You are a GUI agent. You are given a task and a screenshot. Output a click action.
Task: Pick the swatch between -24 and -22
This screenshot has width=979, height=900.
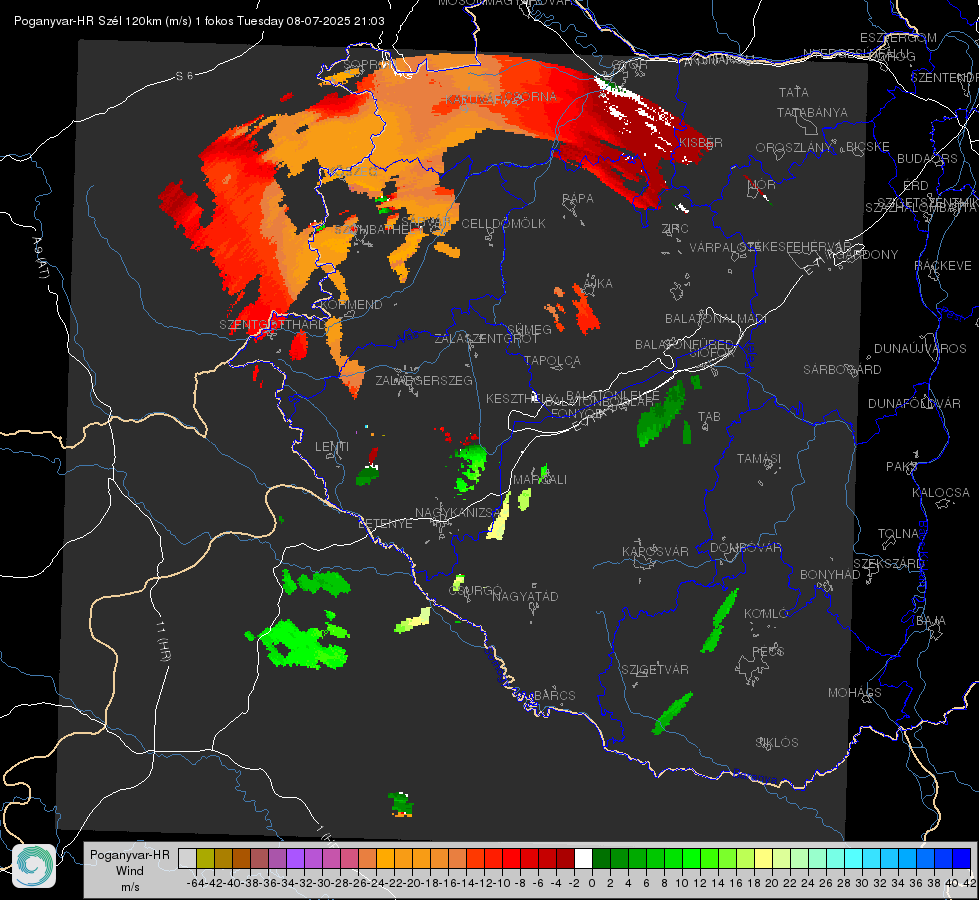click(x=385, y=858)
